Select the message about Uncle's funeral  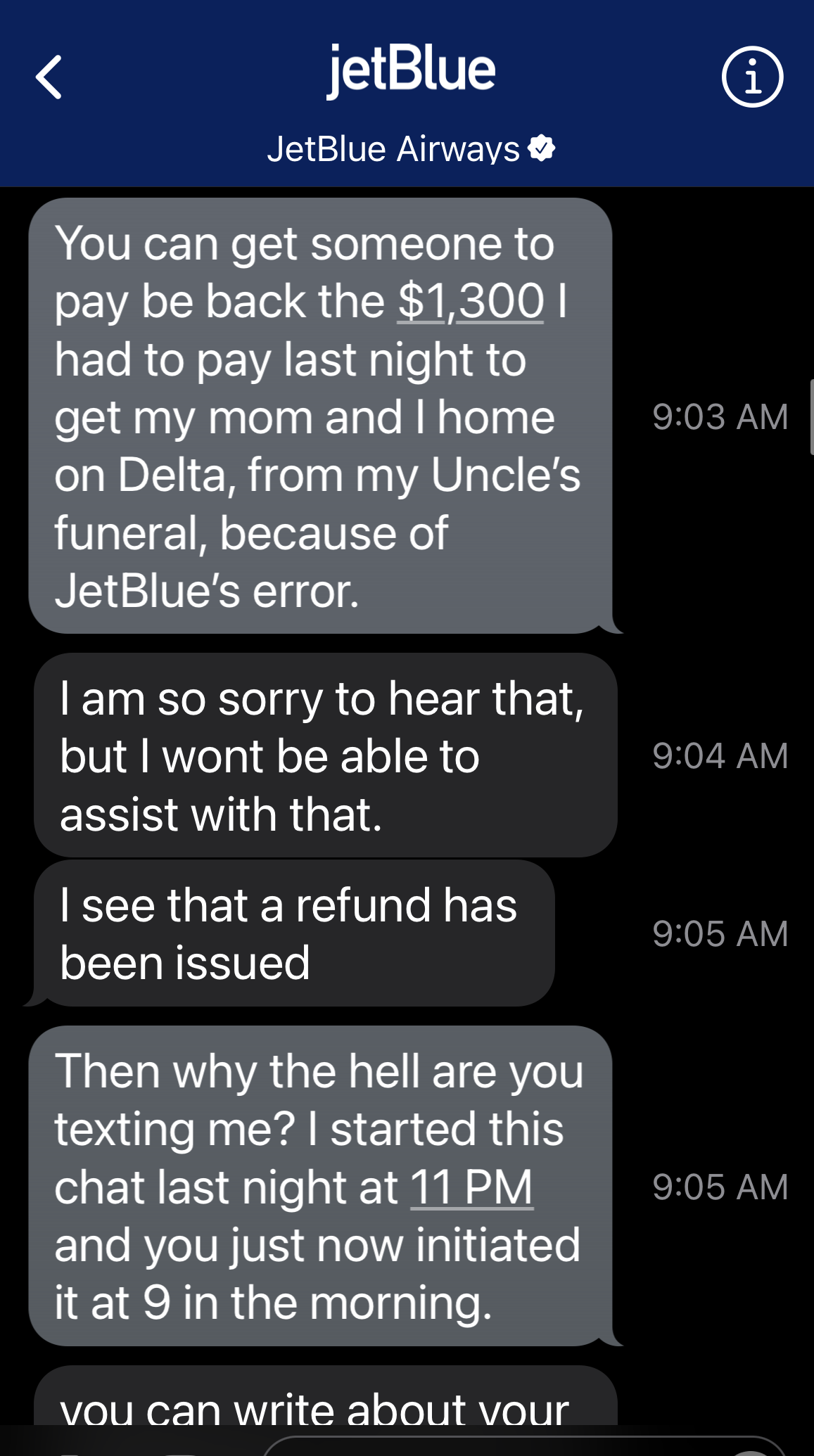click(x=320, y=415)
